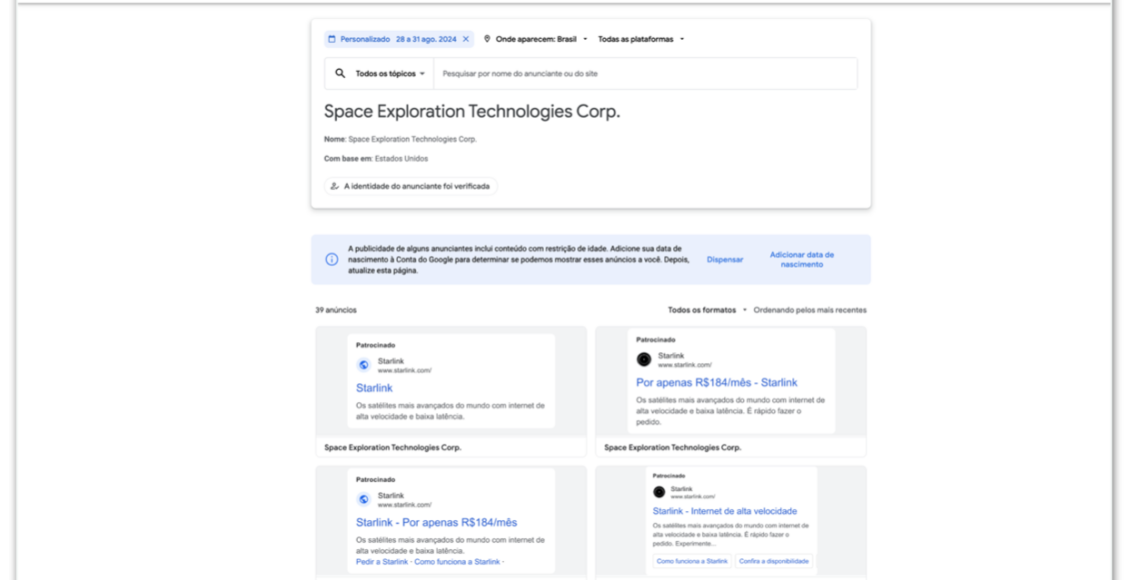
Task: Open the Personalizado date range chip
Action: 399,39
